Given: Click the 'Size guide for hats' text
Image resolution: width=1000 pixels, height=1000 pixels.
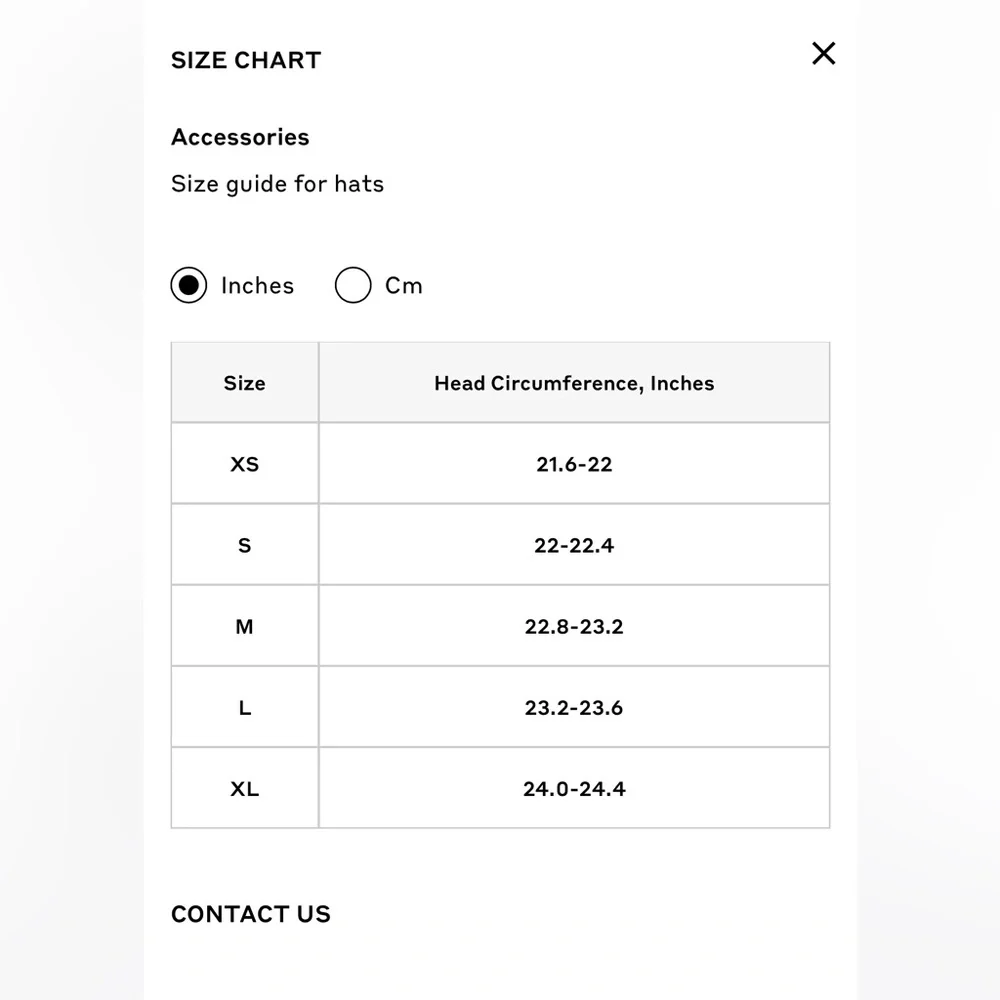Looking at the screenshot, I should coord(277,184).
